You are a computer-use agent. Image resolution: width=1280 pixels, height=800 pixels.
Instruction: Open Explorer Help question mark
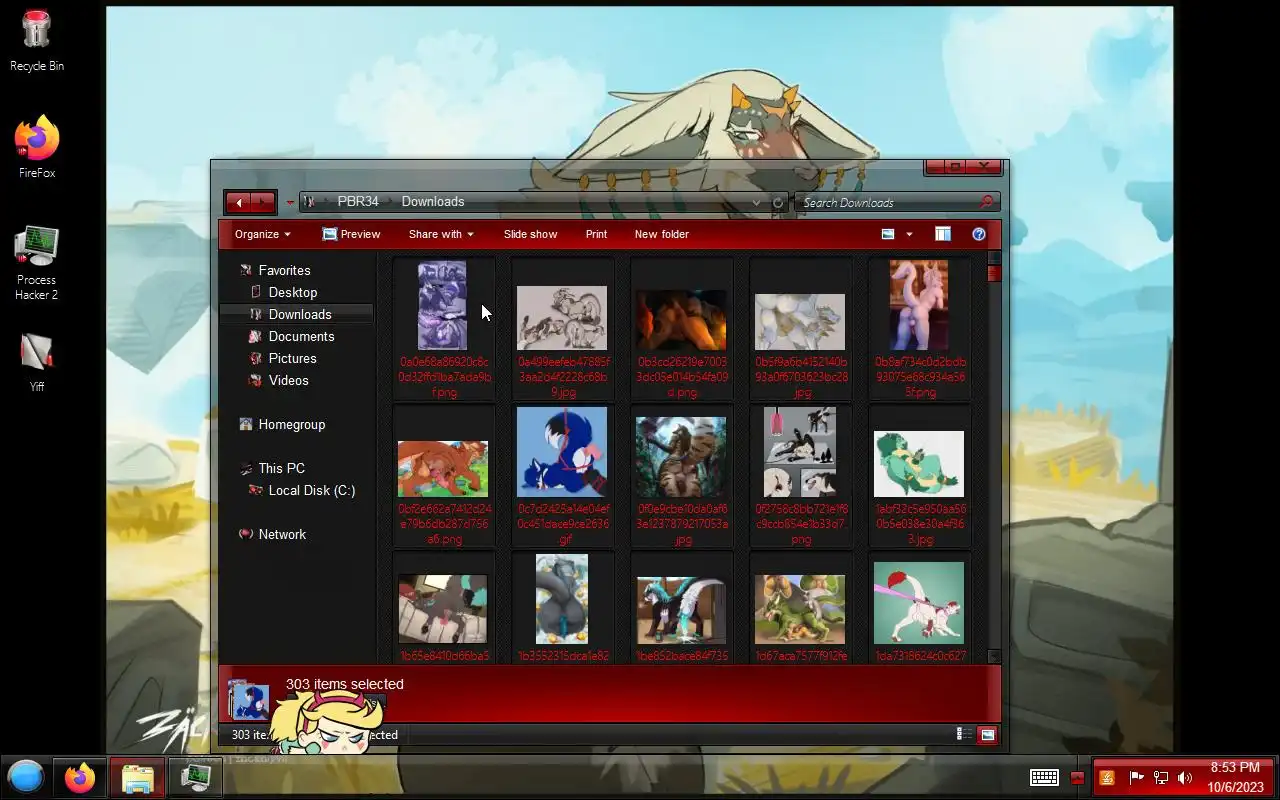click(979, 234)
